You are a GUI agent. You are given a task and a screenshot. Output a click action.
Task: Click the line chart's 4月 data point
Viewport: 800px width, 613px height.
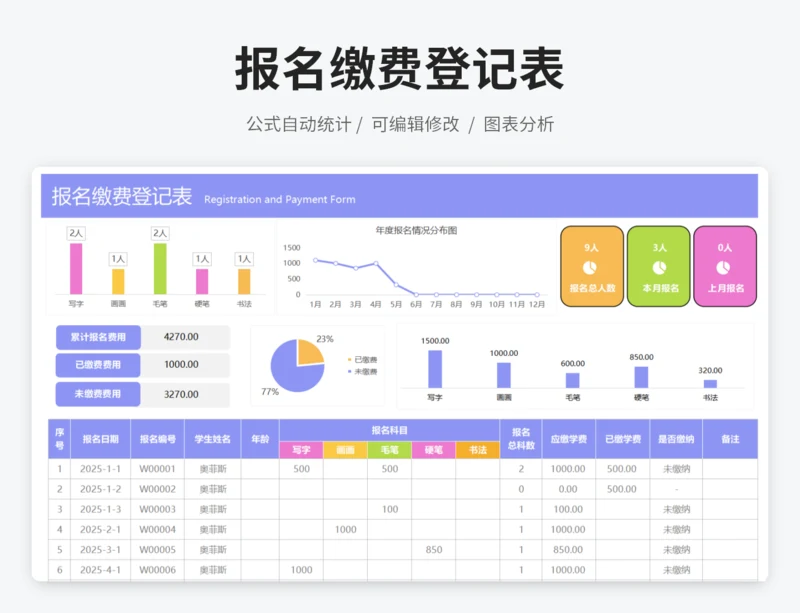(376, 264)
